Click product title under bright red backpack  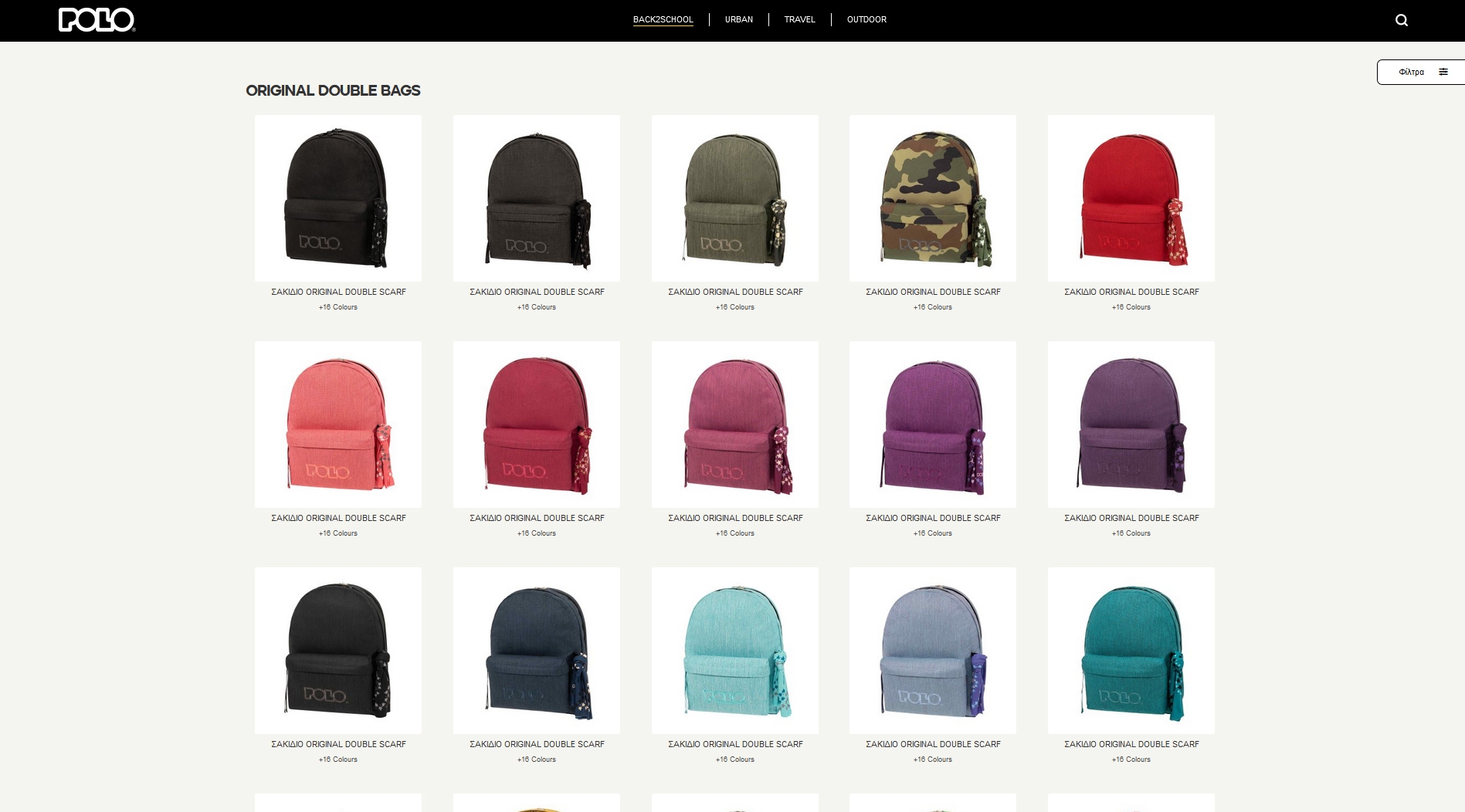[1131, 293]
